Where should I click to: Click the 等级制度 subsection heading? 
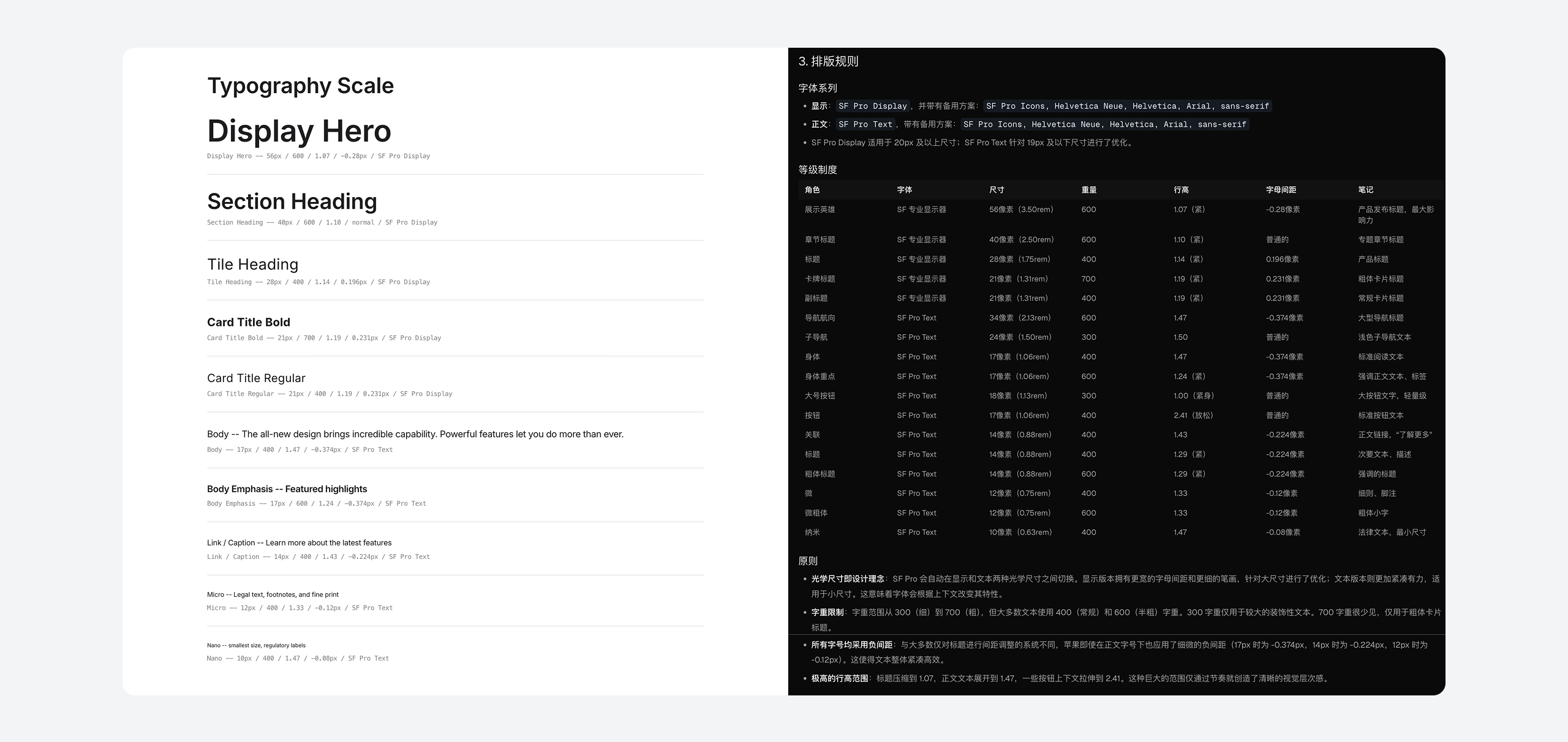818,170
